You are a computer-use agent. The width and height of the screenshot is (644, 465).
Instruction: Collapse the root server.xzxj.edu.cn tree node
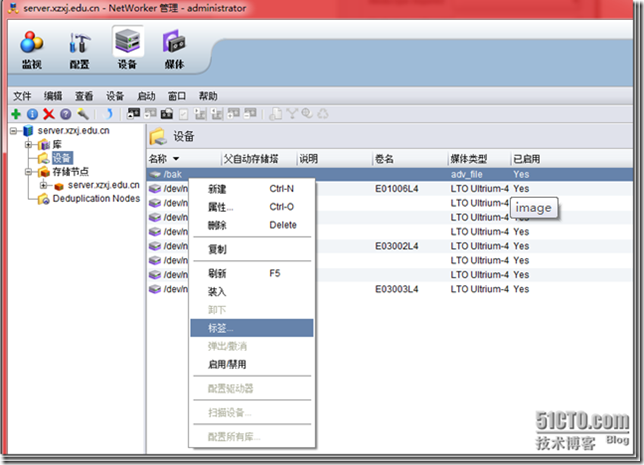(x=14, y=131)
